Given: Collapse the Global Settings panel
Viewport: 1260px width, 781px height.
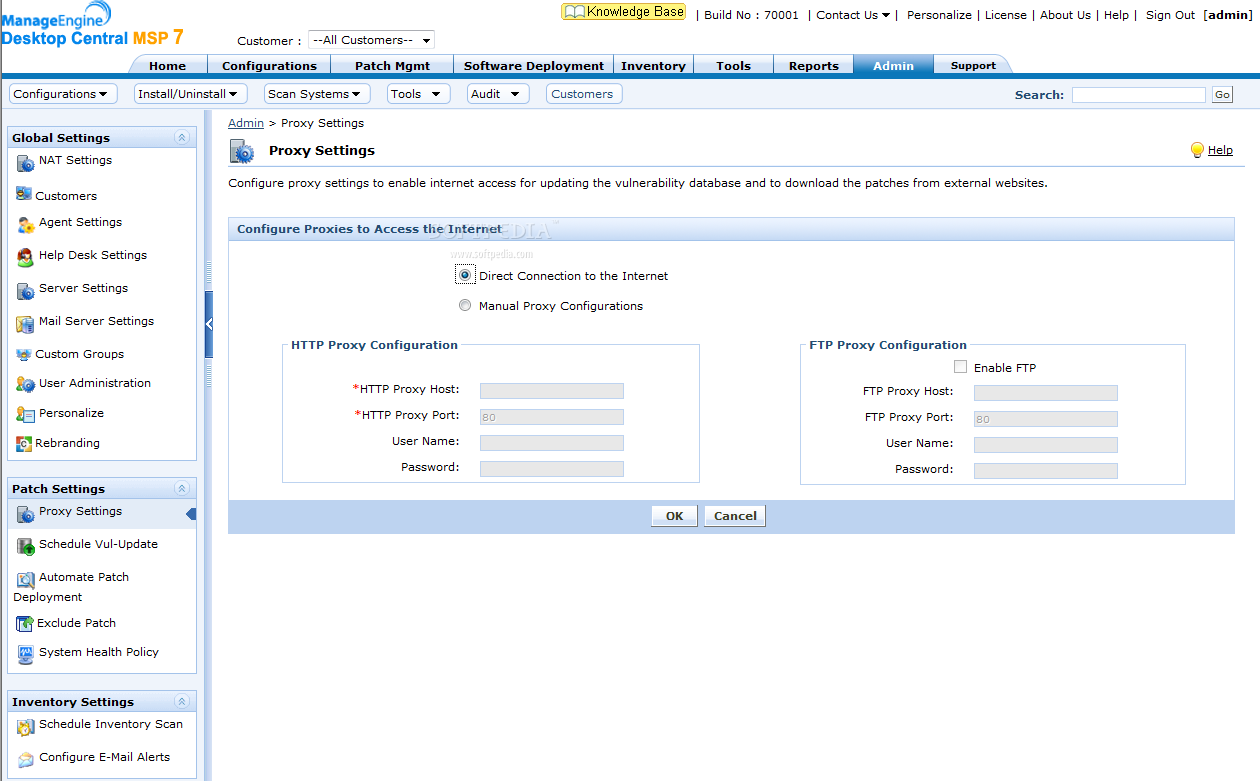Looking at the screenshot, I should coord(181,138).
